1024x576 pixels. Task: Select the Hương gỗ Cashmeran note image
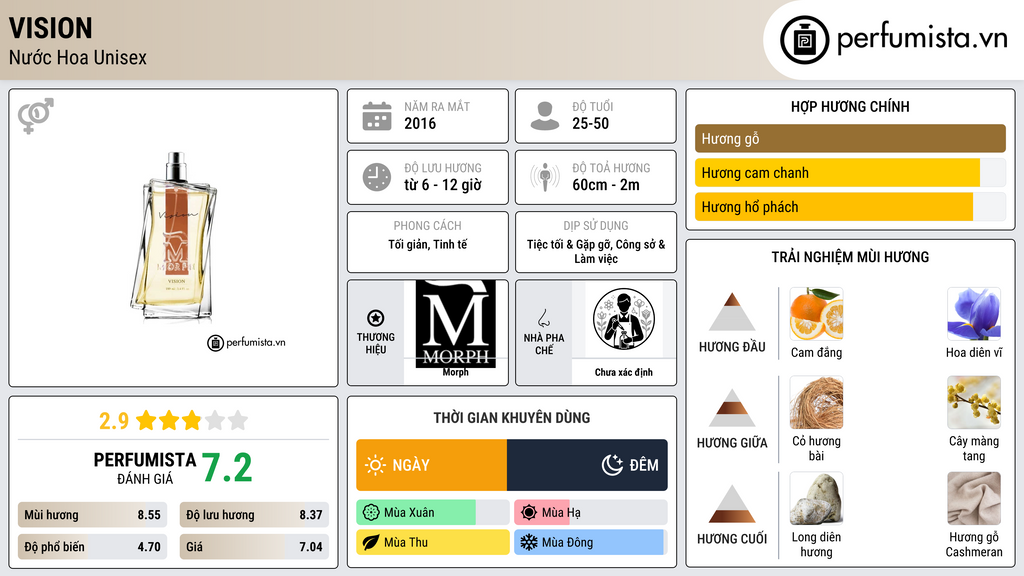[974, 498]
